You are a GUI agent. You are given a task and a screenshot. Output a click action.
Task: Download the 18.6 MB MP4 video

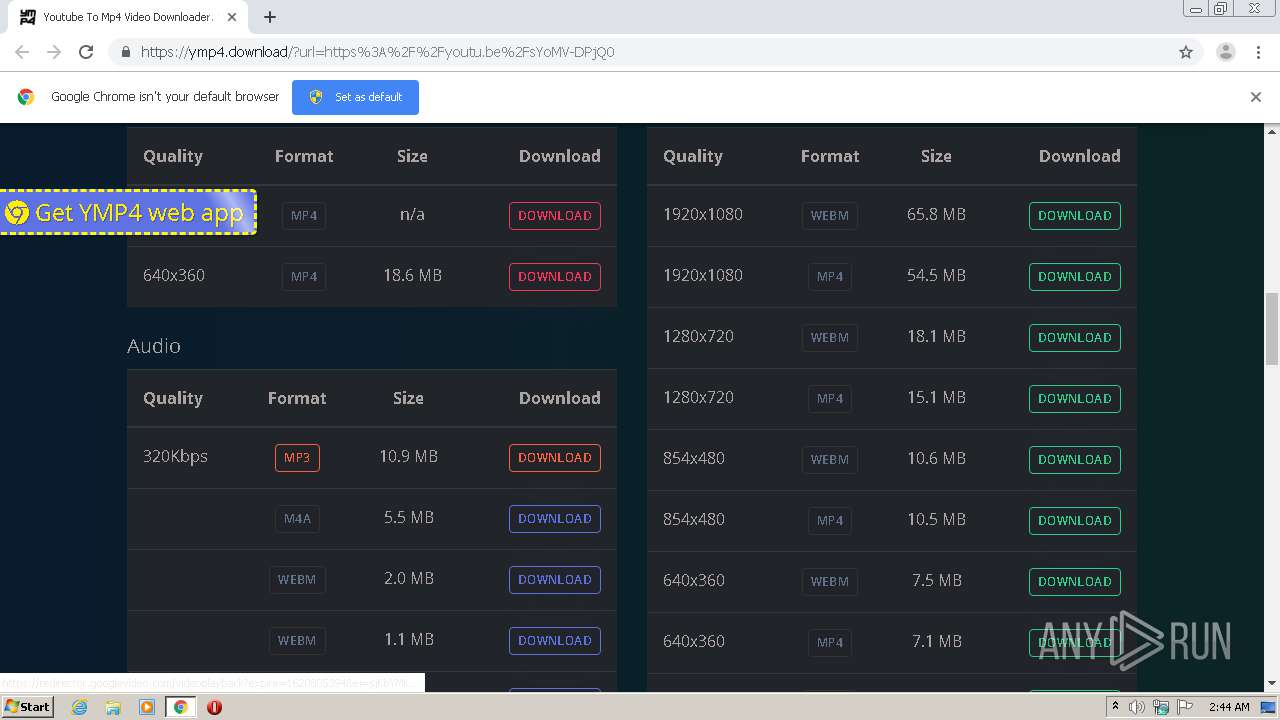click(x=555, y=277)
